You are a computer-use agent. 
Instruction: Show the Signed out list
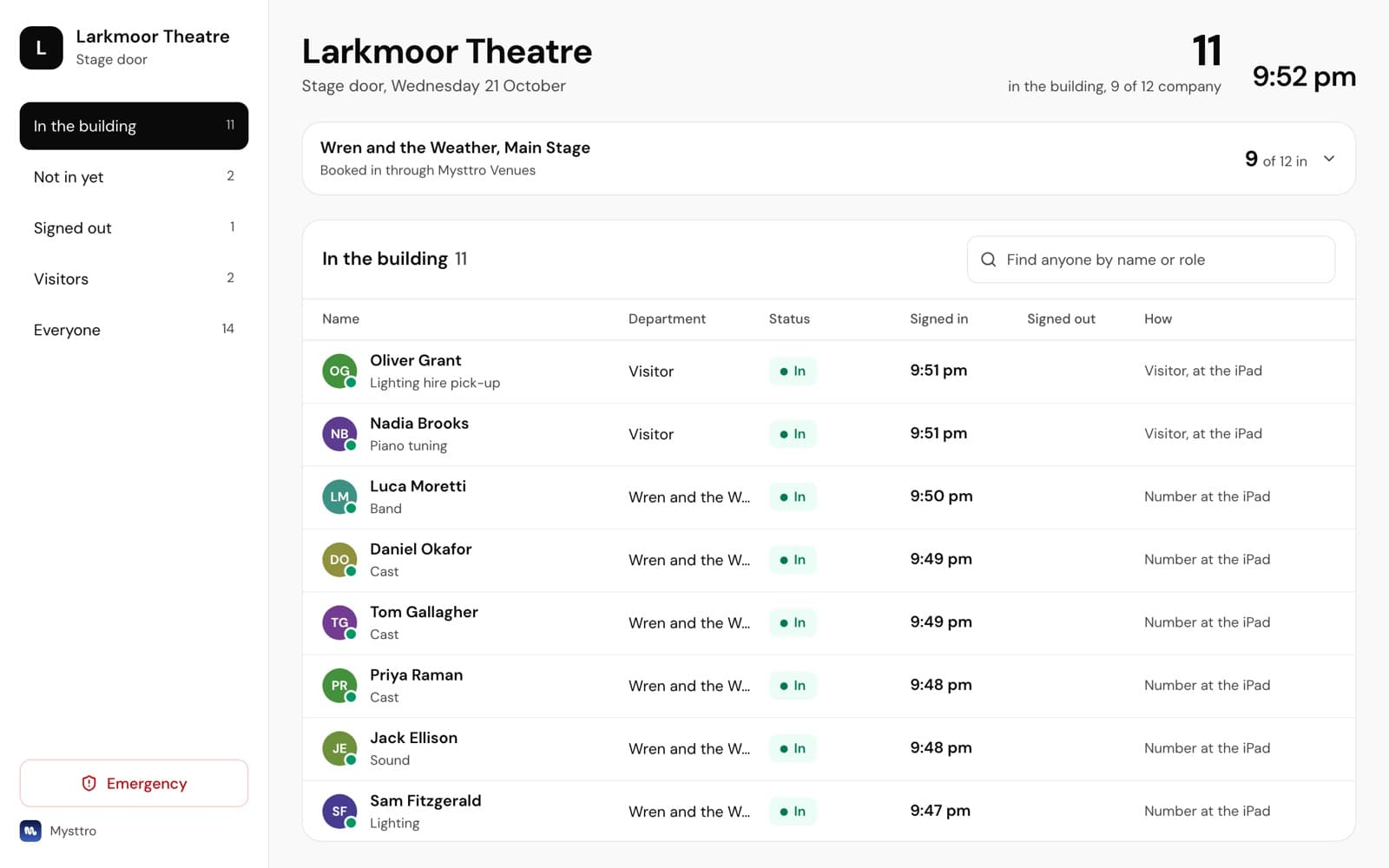[x=134, y=227]
